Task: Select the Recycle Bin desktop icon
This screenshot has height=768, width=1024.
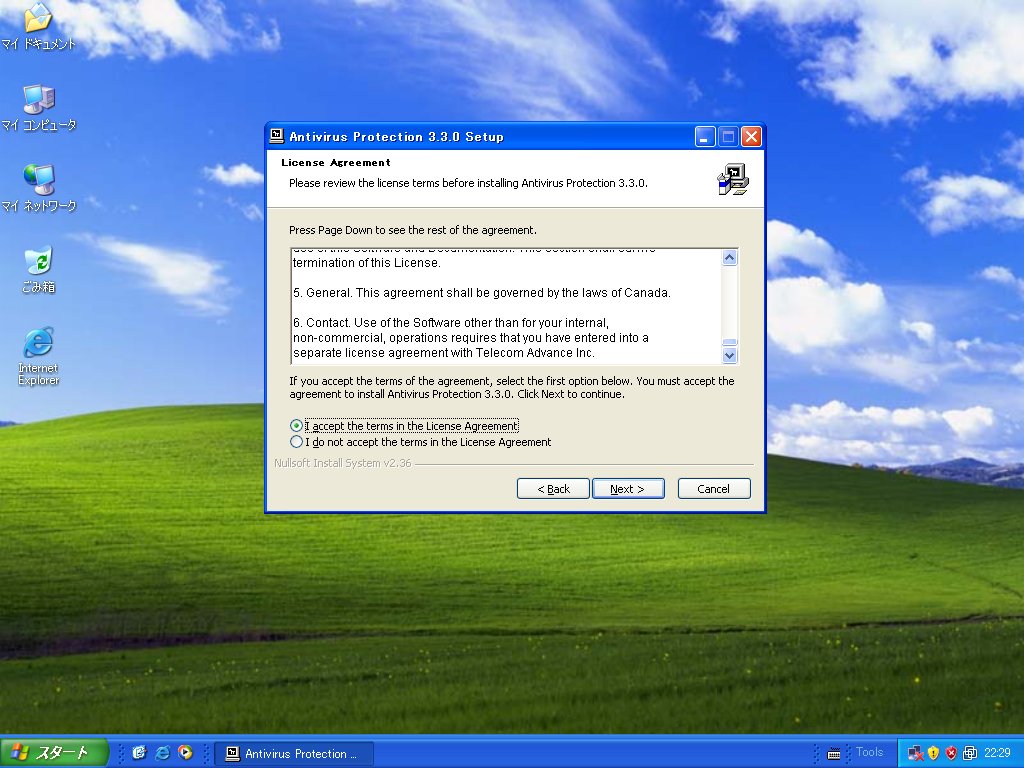Action: pos(39,270)
